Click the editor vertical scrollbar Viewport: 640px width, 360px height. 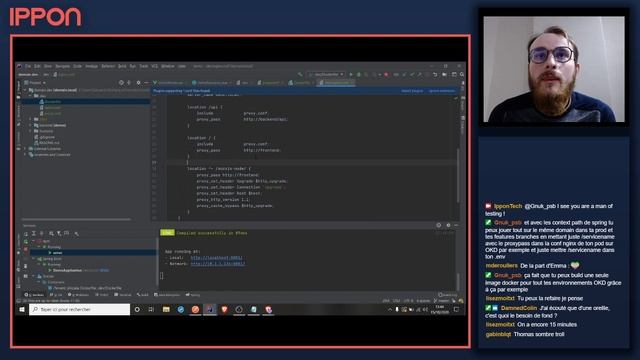click(x=458, y=176)
